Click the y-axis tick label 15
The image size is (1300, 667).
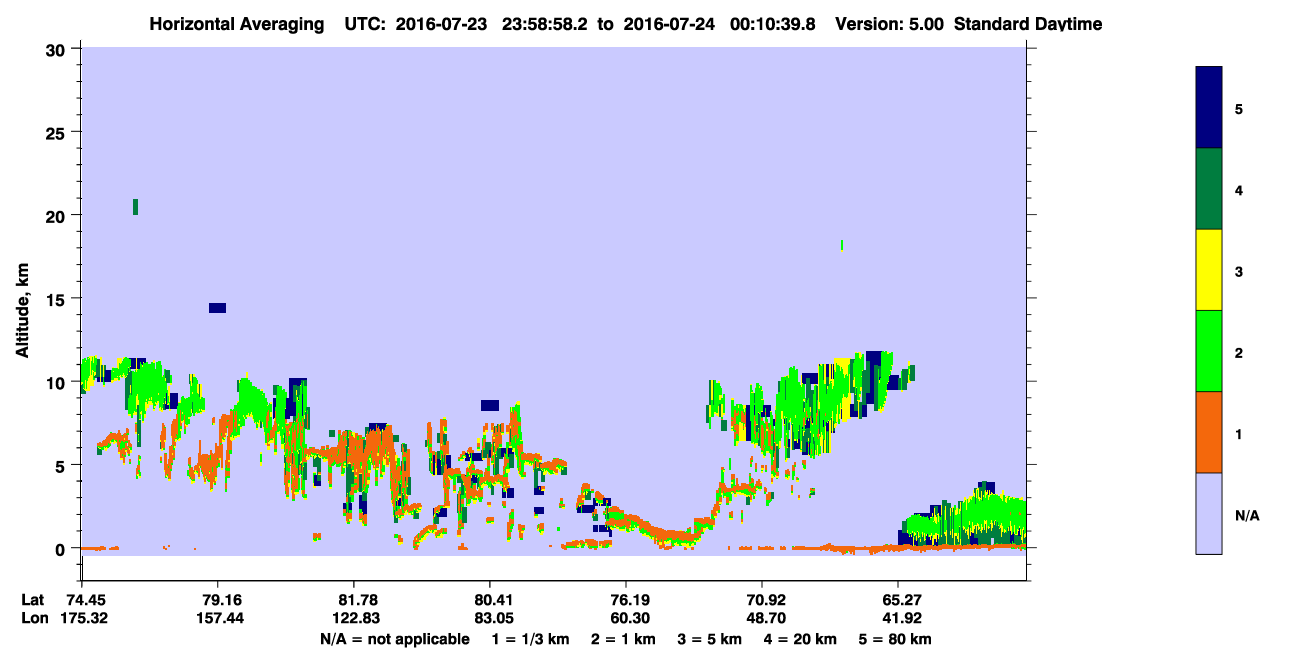point(58,299)
